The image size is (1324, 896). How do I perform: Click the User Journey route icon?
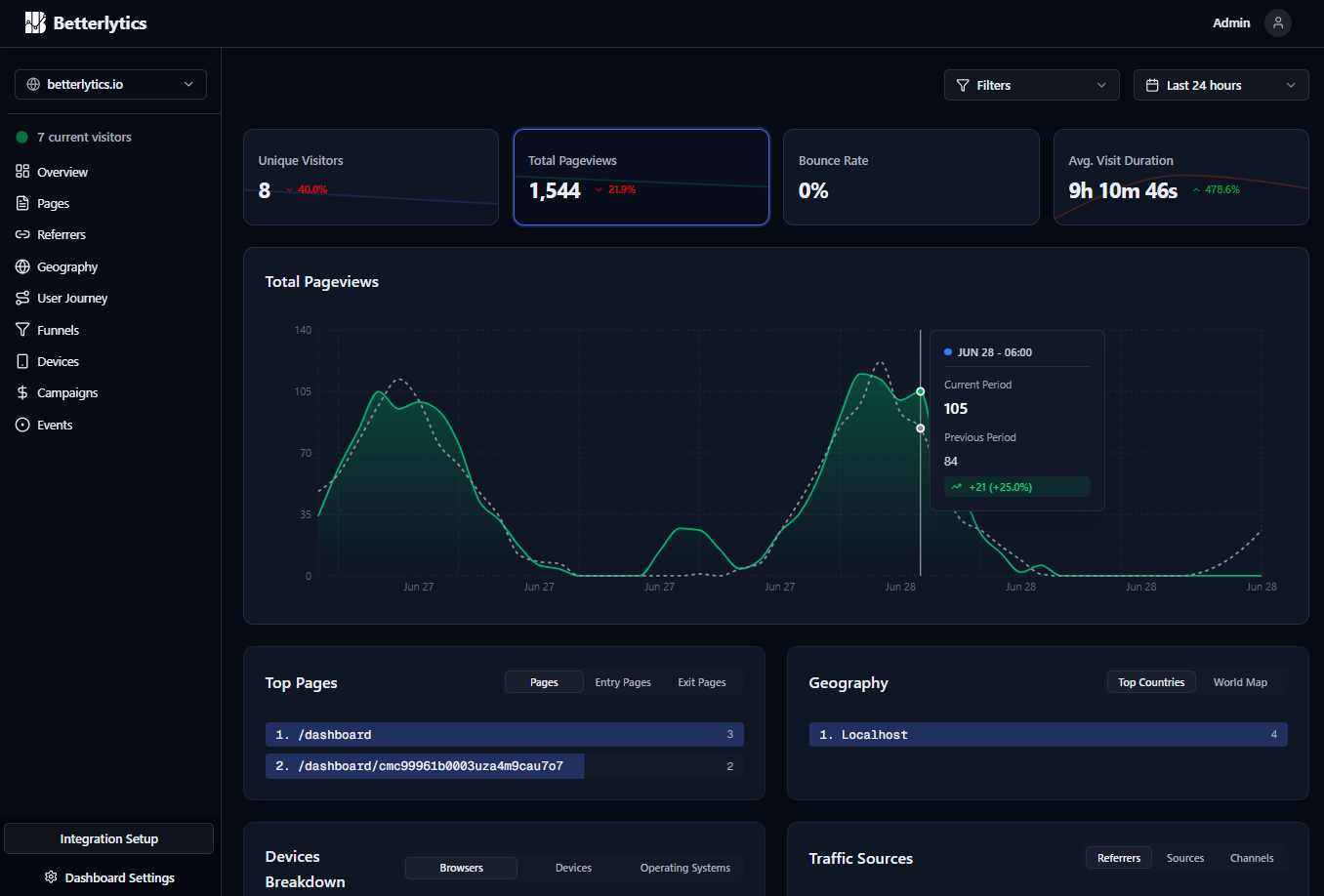pyautogui.click(x=22, y=298)
